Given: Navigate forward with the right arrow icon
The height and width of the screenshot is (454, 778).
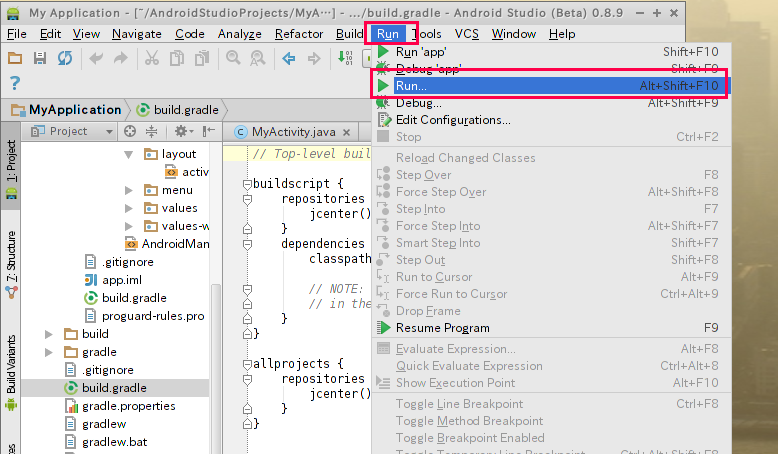Looking at the screenshot, I should coord(314,58).
